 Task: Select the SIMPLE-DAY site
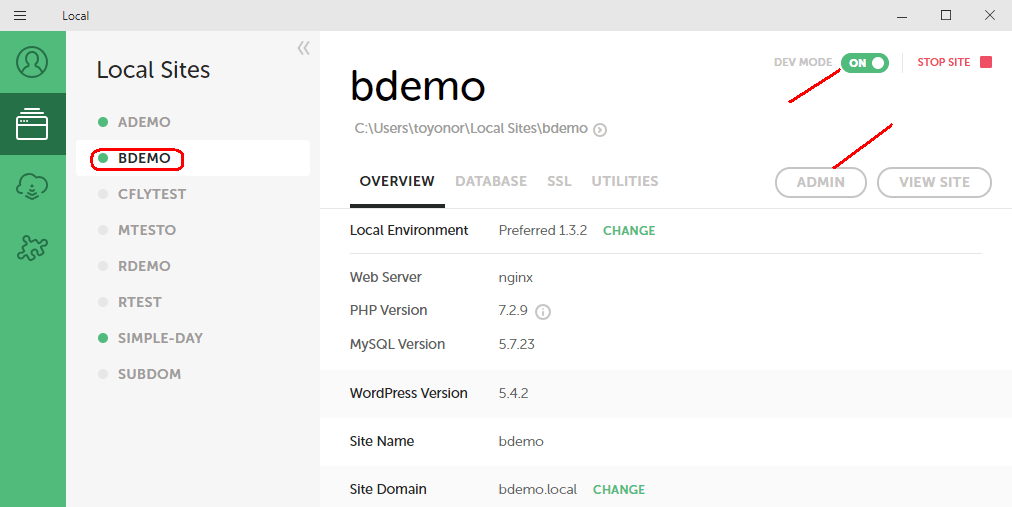tap(160, 338)
